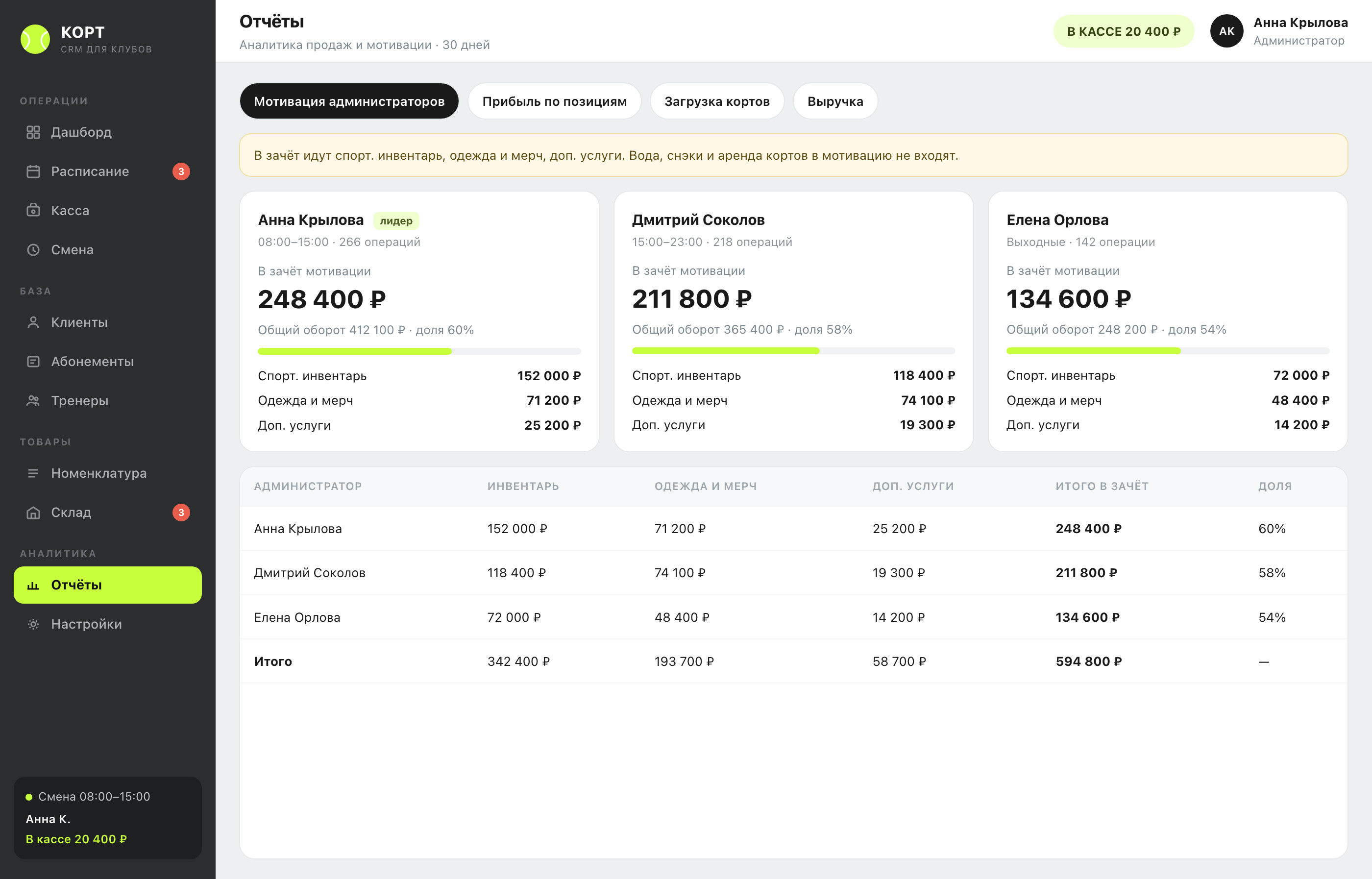
Task: Click the Склад warehouse icon
Action: coord(33,513)
